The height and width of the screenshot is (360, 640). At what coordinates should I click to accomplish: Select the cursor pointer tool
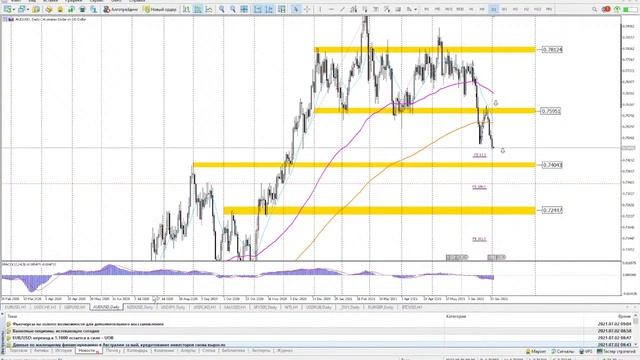(x=296, y=9)
